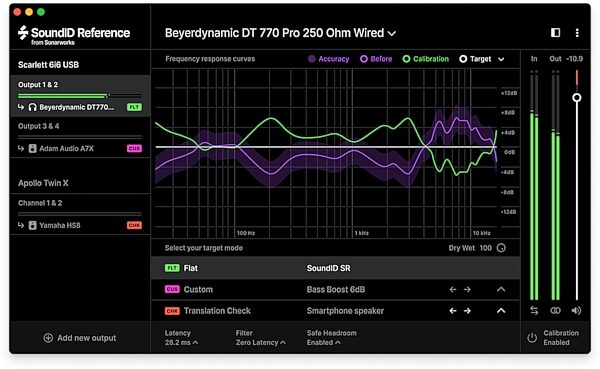Click the Frequency response curves label

210,59
